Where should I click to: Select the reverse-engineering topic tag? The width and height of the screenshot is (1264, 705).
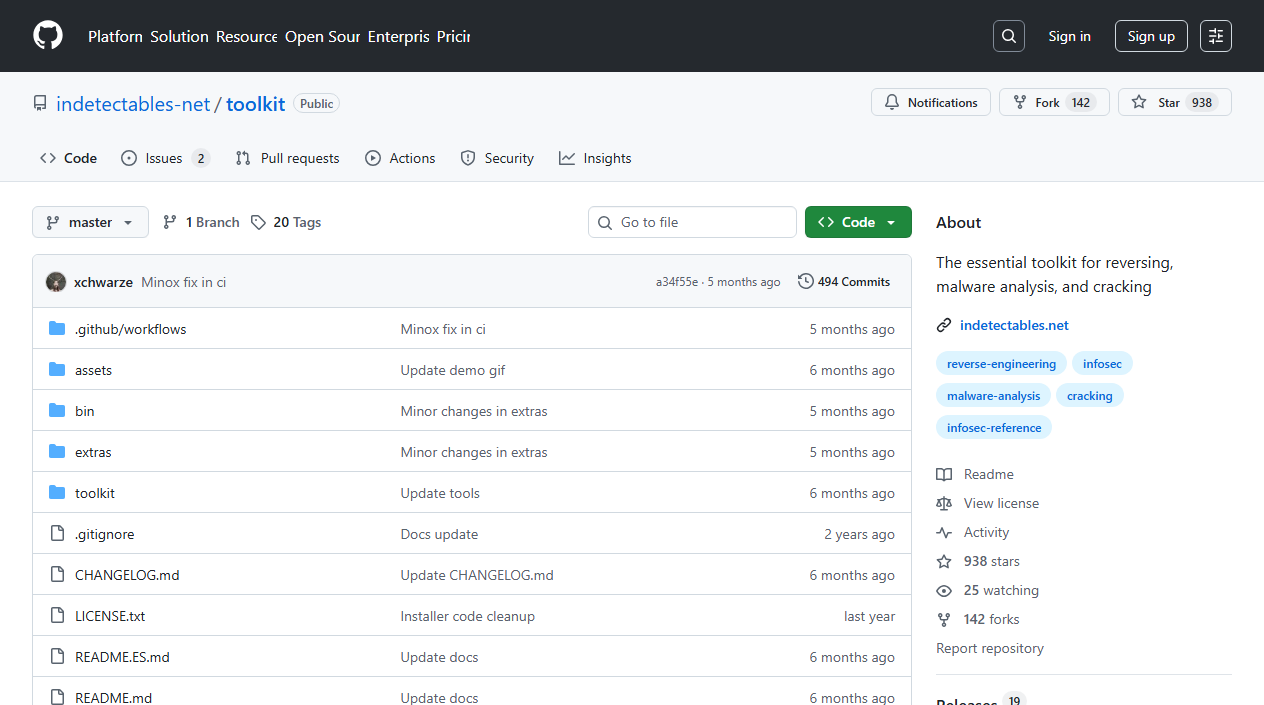1001,364
